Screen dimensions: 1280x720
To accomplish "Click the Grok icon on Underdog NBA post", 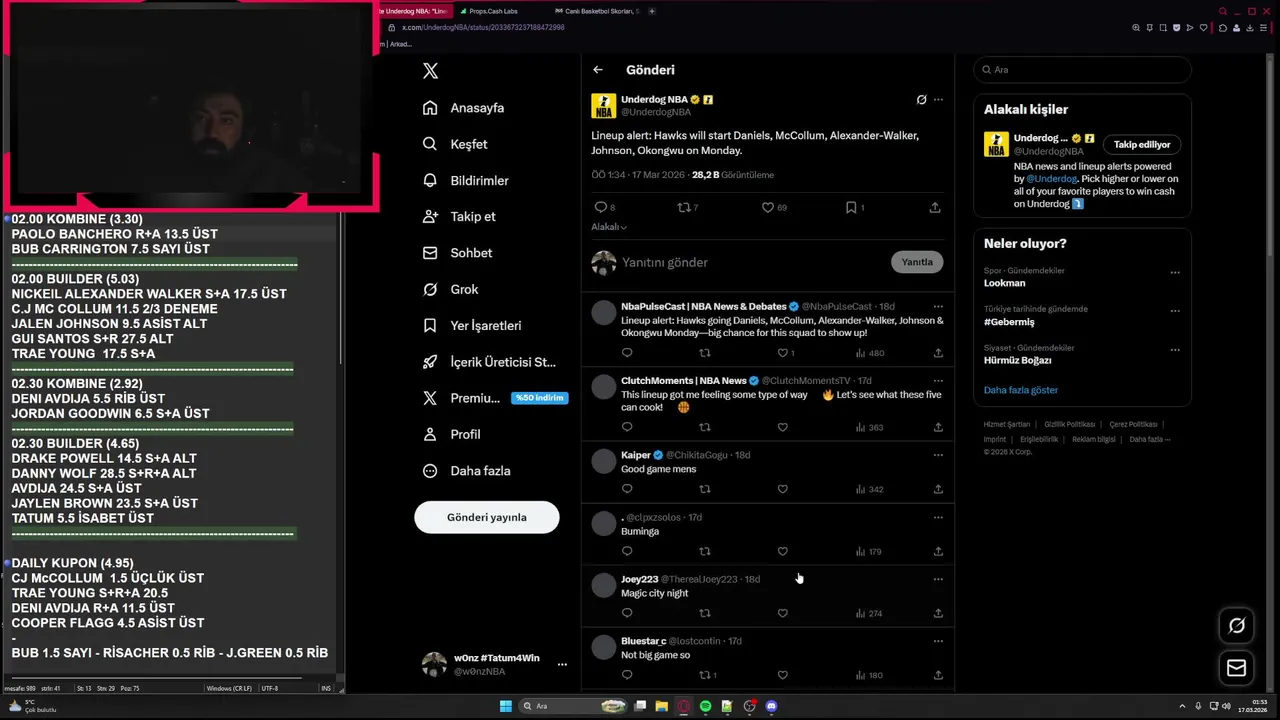I will pos(921,100).
